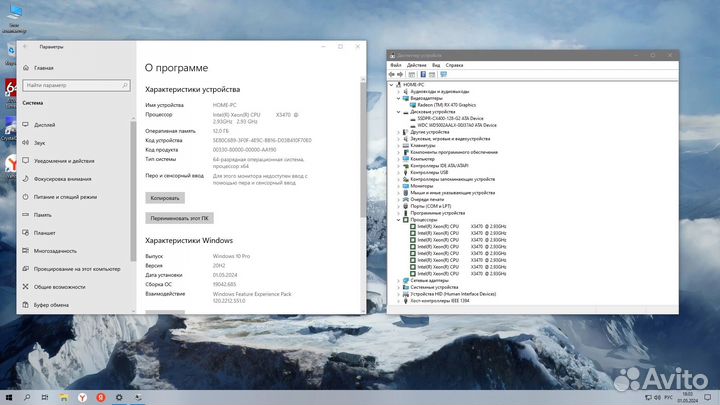This screenshot has width=720, height=405.
Task: Click Forward arrow in Device Manager toolbar
Action: tap(400, 74)
